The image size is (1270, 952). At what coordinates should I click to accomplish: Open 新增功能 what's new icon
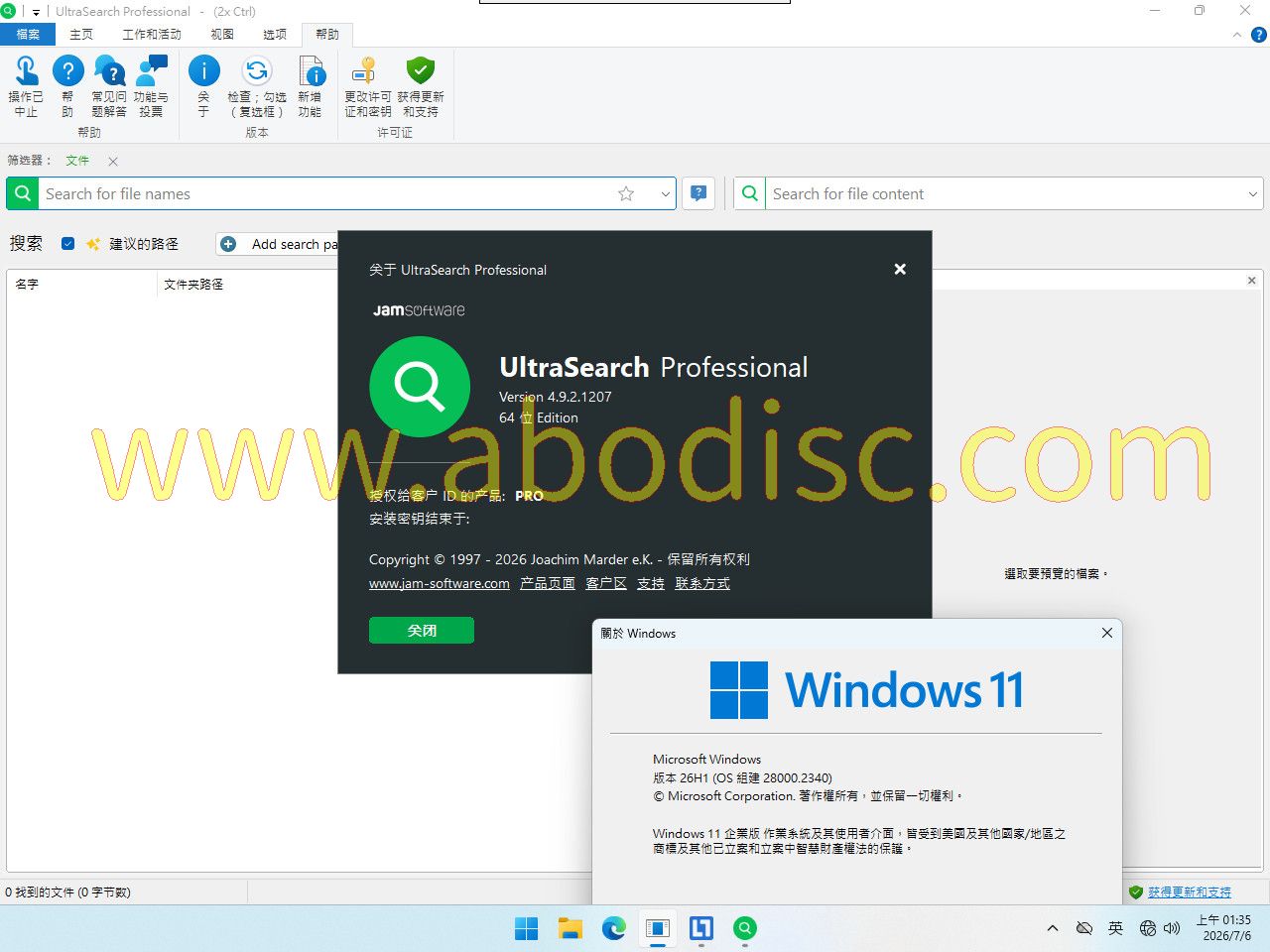point(311,71)
